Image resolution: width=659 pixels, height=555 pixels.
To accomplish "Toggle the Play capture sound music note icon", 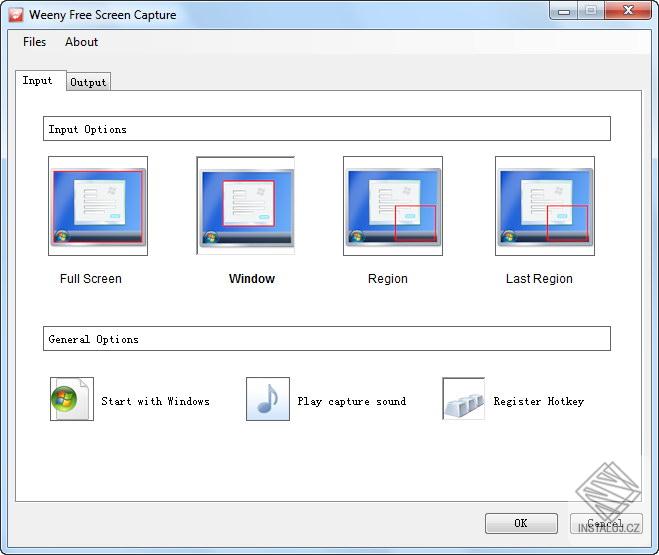I will 268,399.
